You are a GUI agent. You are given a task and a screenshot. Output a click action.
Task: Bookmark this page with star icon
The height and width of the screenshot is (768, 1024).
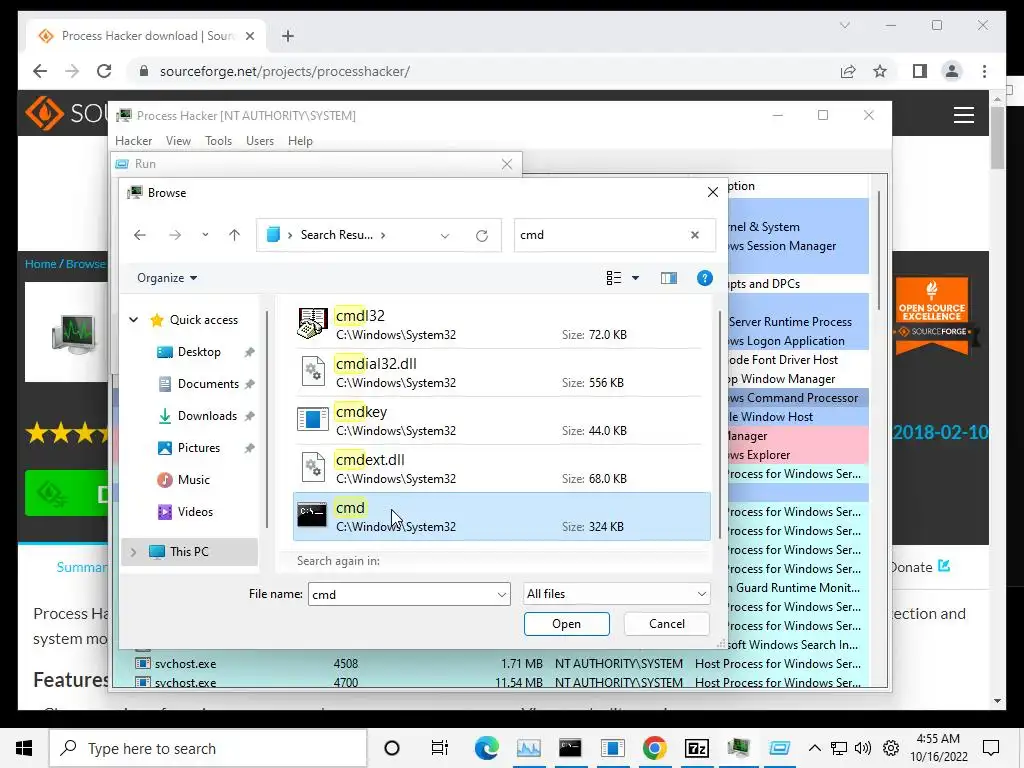[880, 71]
